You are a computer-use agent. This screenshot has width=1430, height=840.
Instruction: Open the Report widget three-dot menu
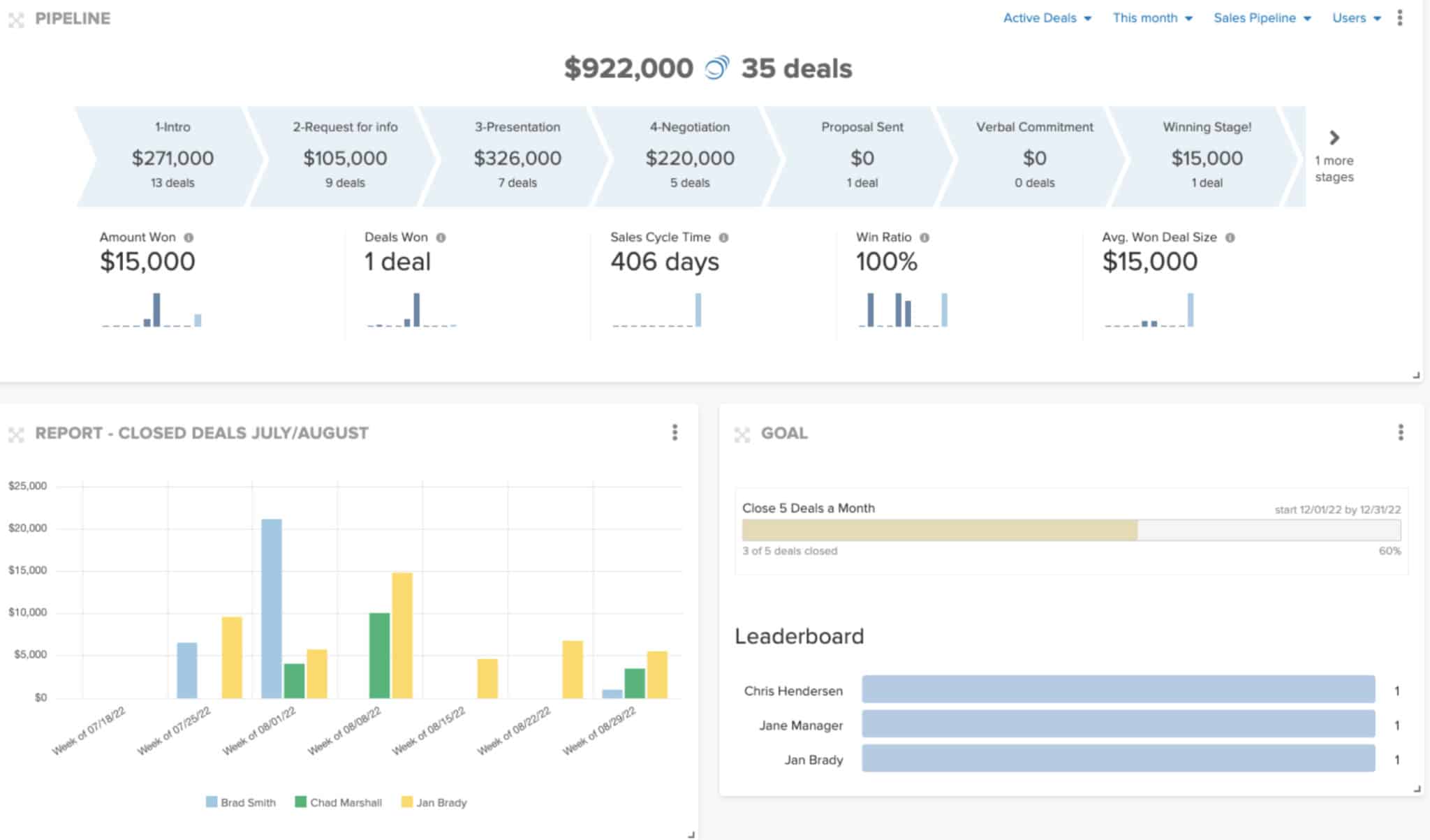[675, 434]
